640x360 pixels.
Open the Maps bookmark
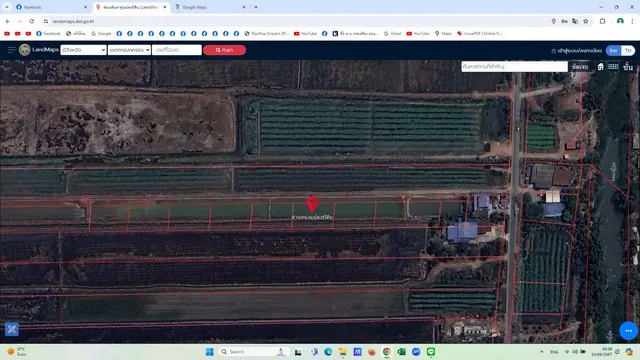pyautogui.click(x=443, y=33)
